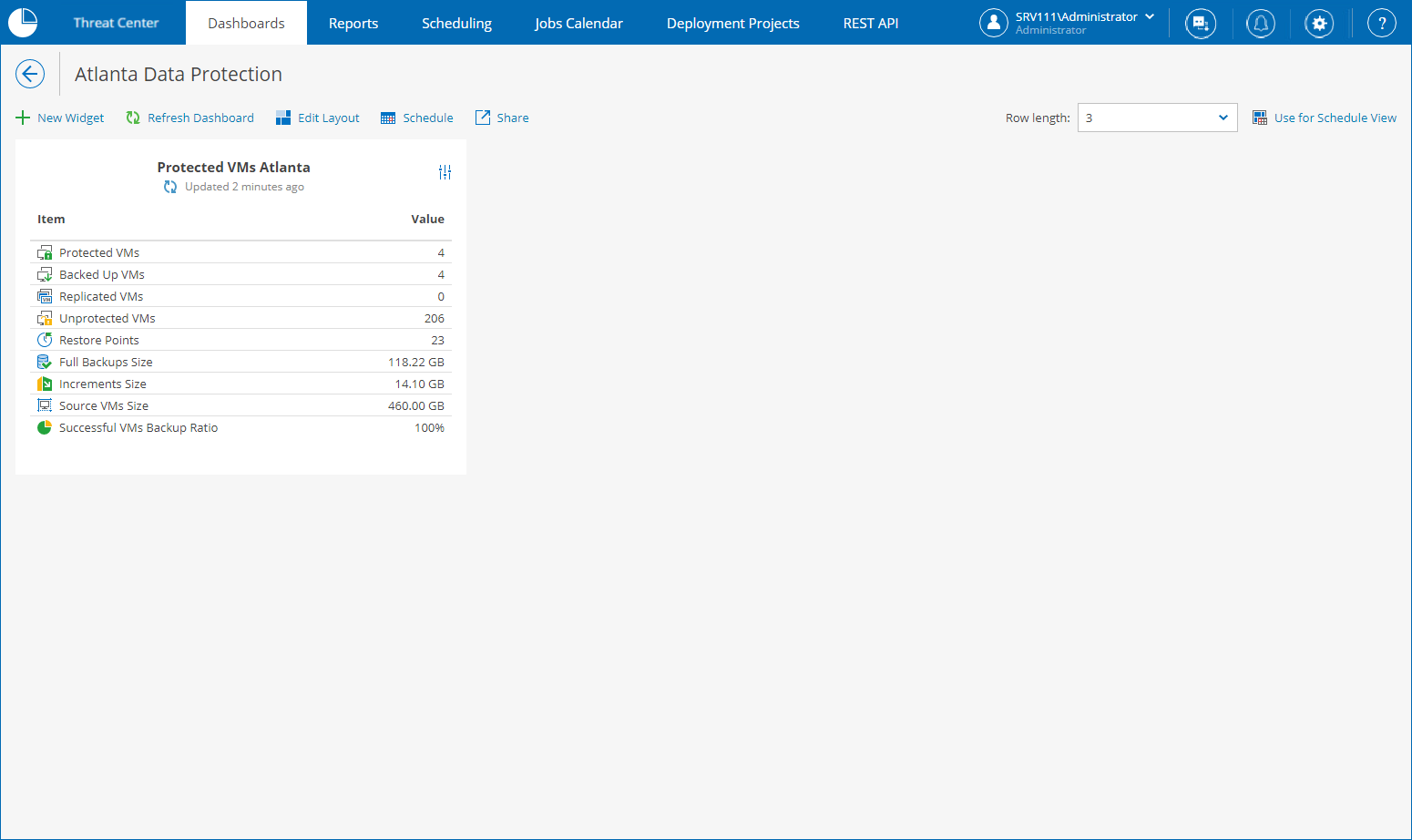The image size is (1412, 840).
Task: Click the Full Backups Size icon
Action: (x=45, y=362)
